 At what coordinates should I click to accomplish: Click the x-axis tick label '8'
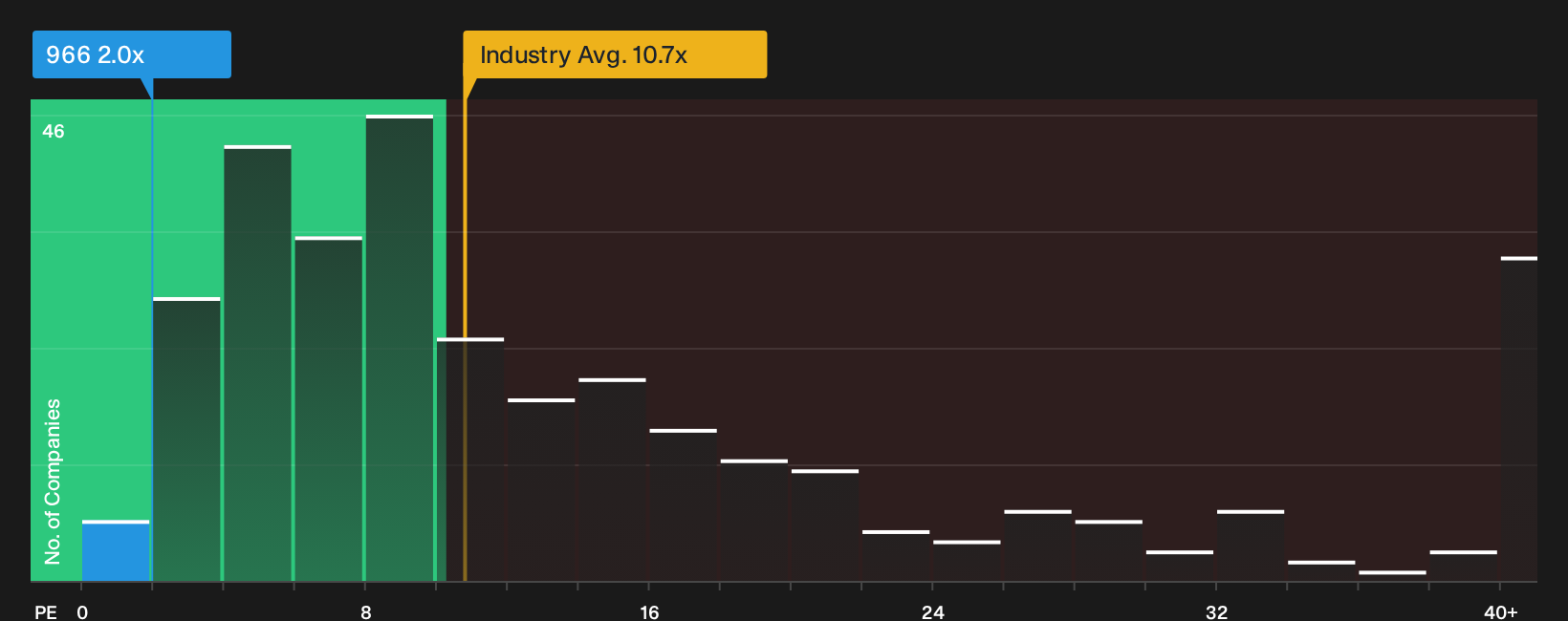pyautogui.click(x=366, y=612)
